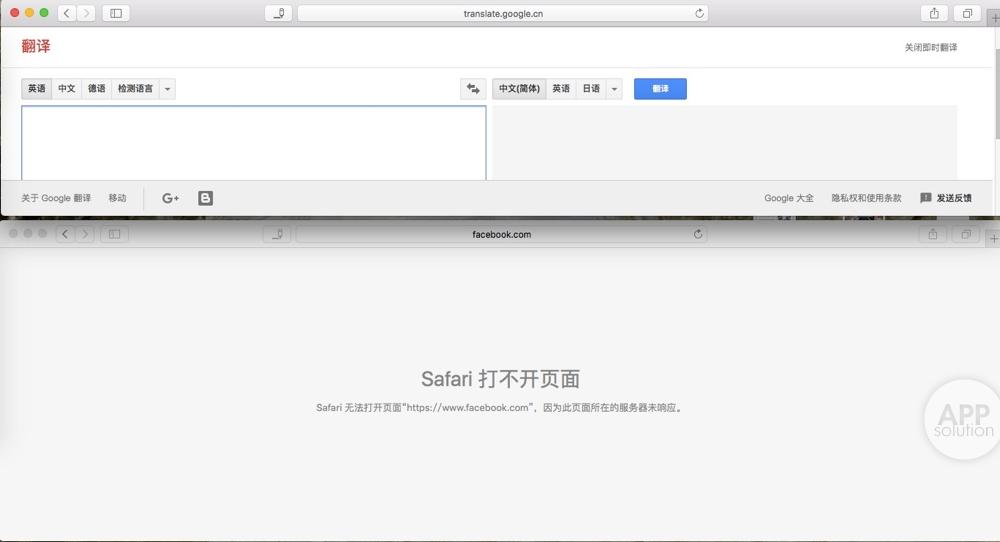Click the 发送反馈 feedback icon

[925, 198]
